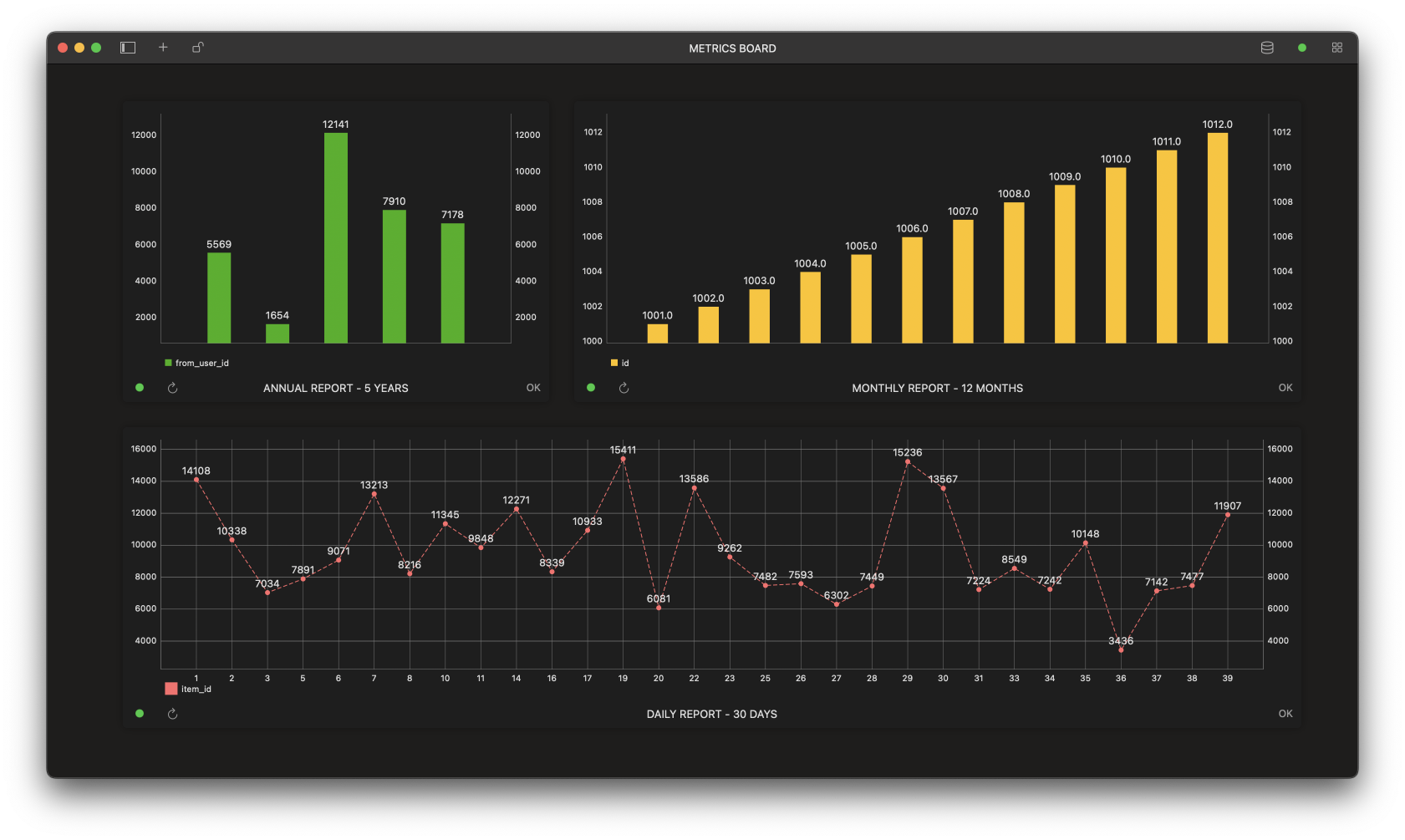This screenshot has height=840, width=1405.
Task: Select the red item_id color swatch
Action: point(171,688)
